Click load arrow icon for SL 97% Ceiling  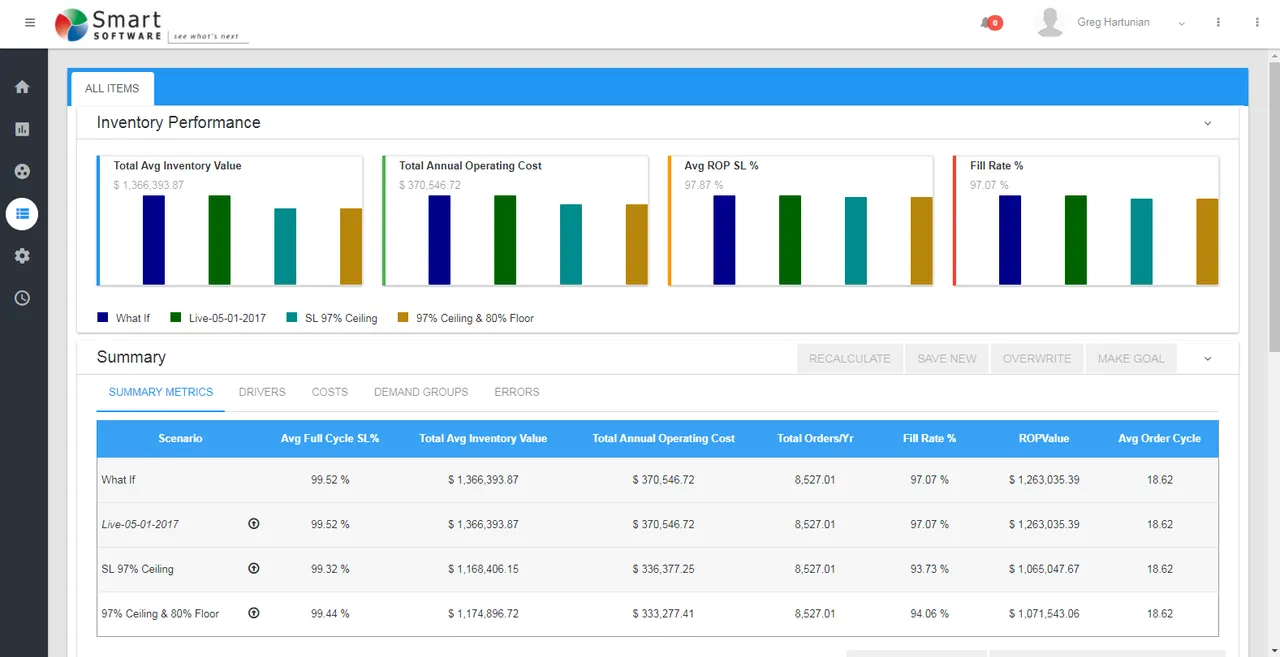click(x=254, y=568)
